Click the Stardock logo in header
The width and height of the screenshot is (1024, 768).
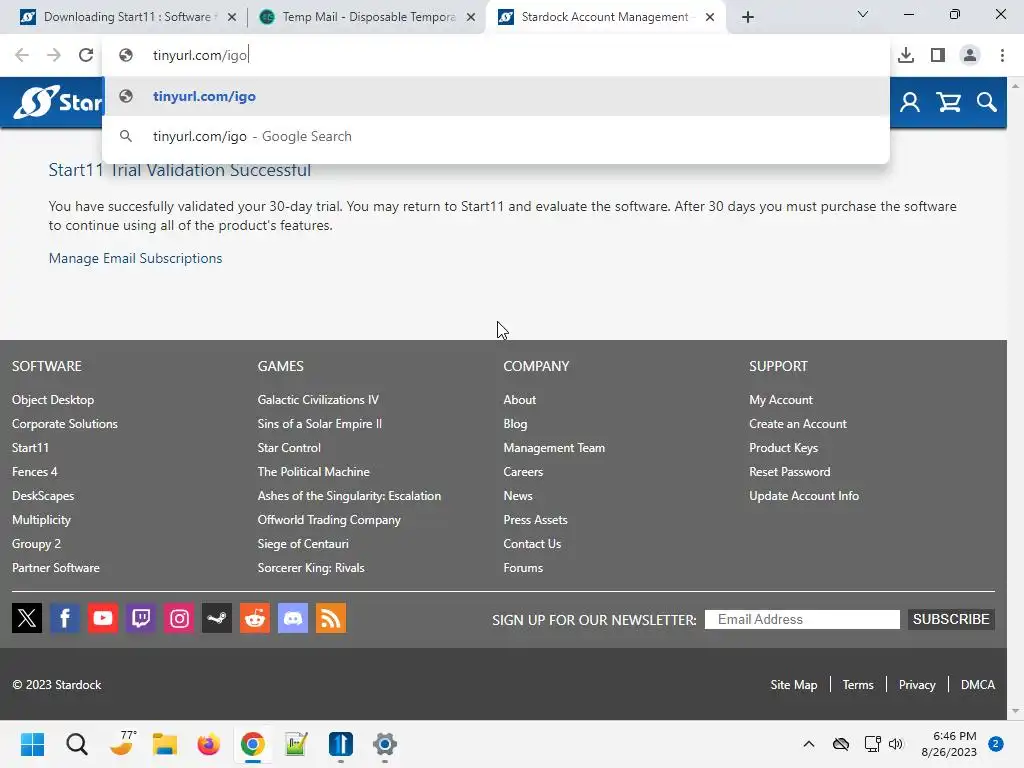[x=57, y=102]
